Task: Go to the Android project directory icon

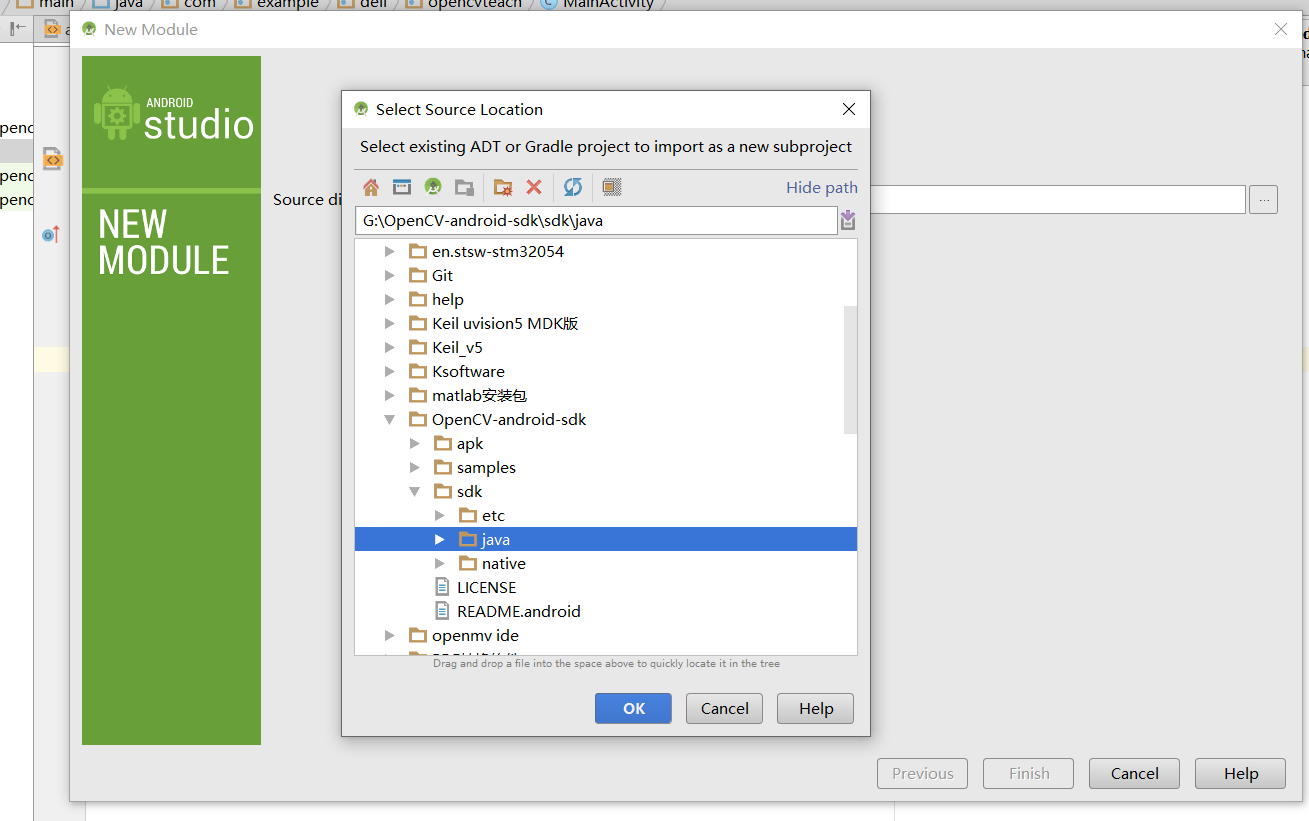Action: (433, 187)
